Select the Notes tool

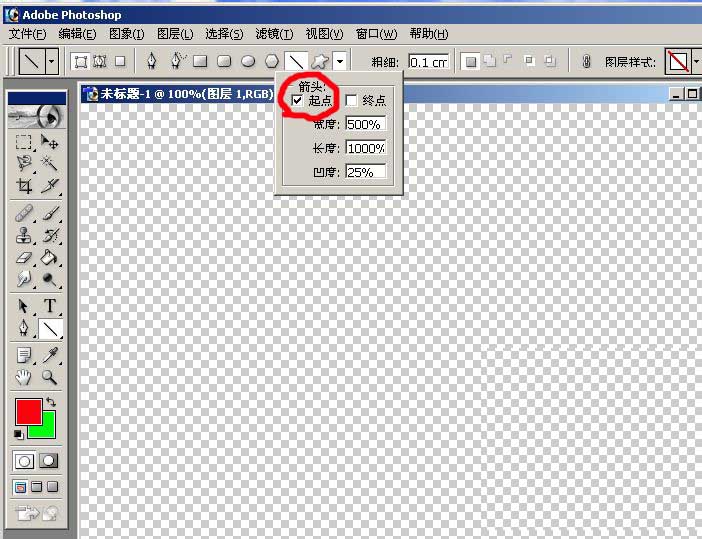(24, 355)
